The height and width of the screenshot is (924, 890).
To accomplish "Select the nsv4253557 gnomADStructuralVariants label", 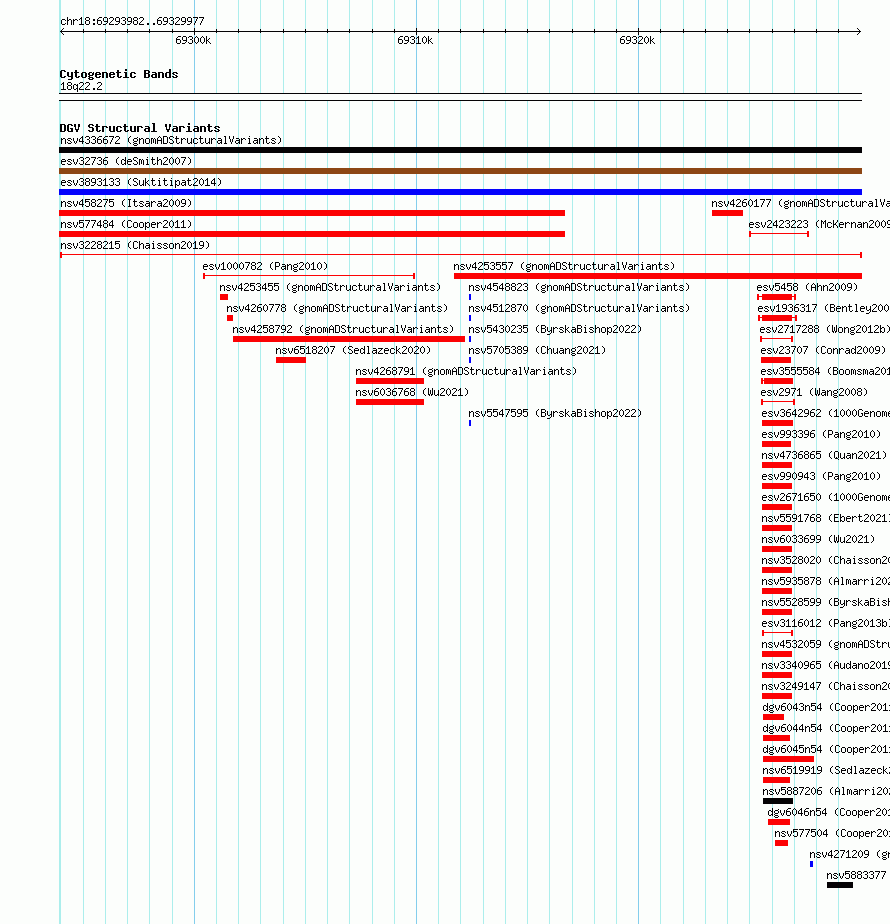I will pyautogui.click(x=564, y=266).
